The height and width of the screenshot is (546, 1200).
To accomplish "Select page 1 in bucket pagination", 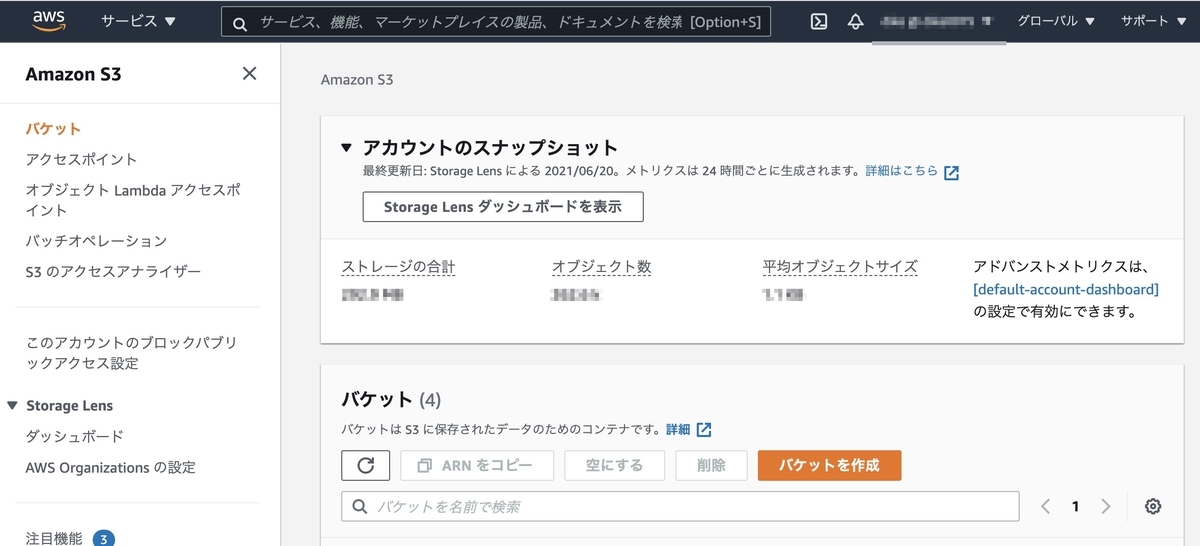I will point(1075,506).
